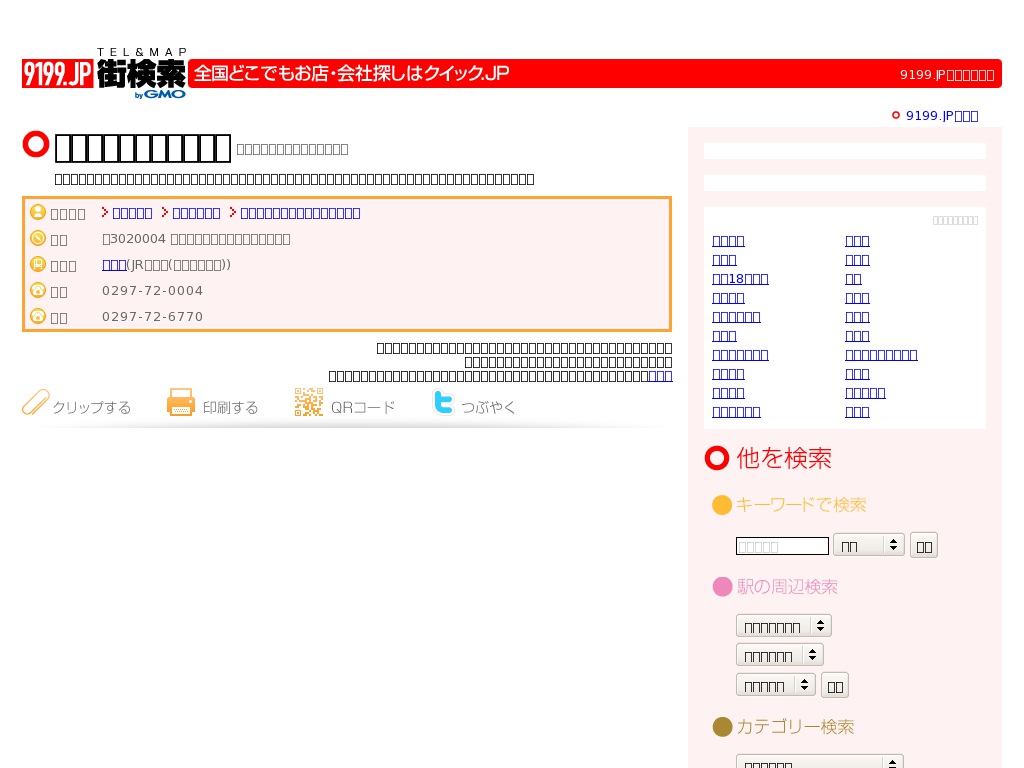
Task: Click the paperclip clip icon
Action: pos(36,402)
